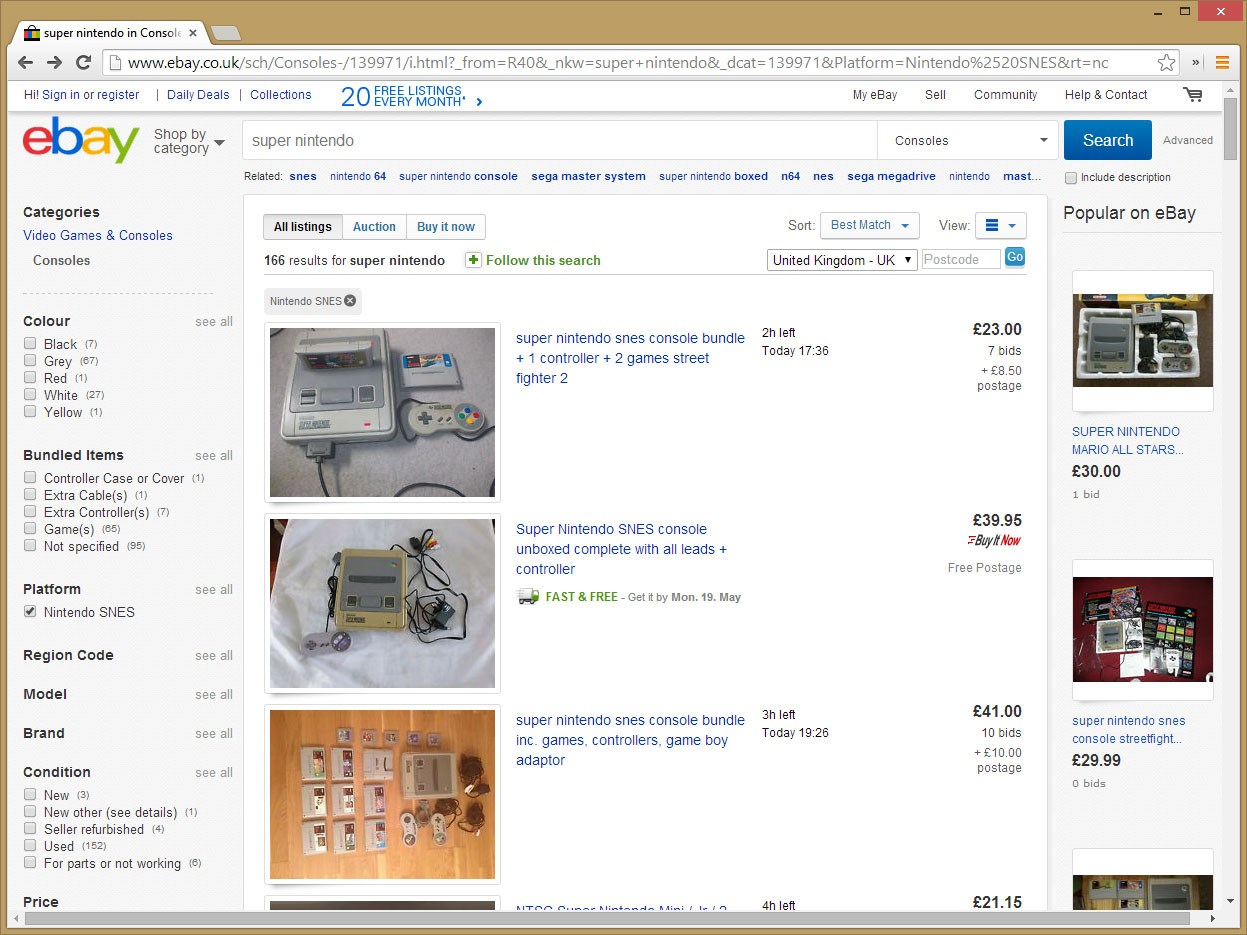Expand Brand see all options
Screen dimensions: 1247x935
[214, 734]
